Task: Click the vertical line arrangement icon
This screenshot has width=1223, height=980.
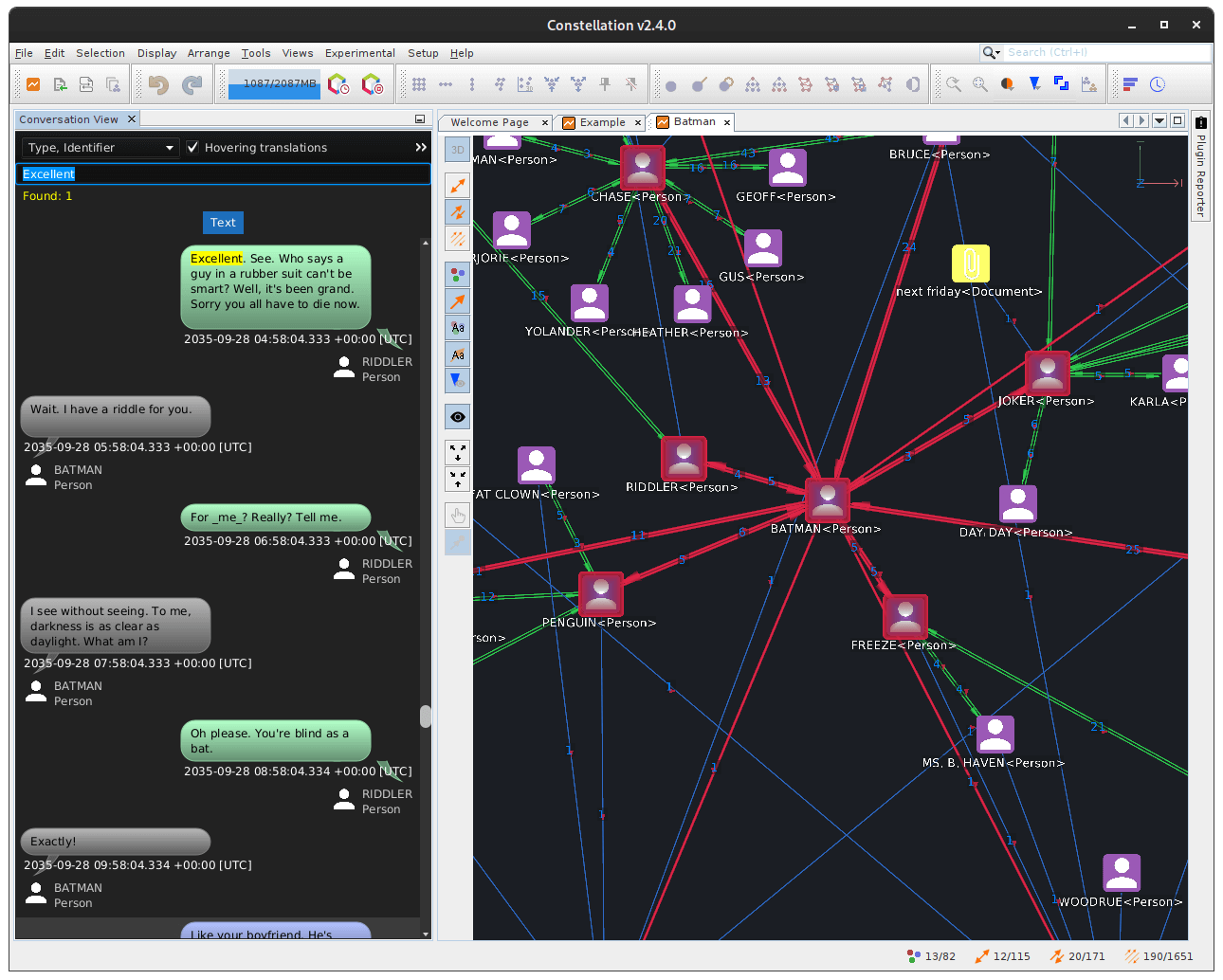Action: 472,84
